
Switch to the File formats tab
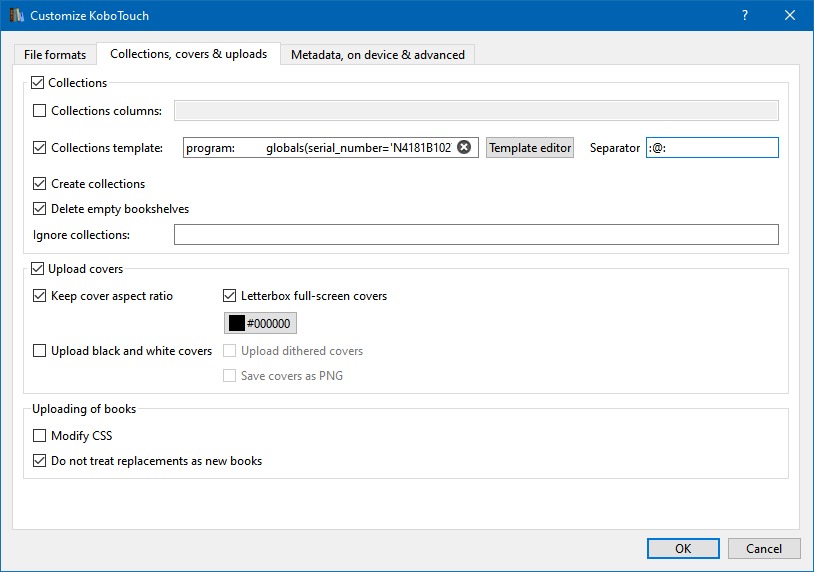(x=55, y=55)
